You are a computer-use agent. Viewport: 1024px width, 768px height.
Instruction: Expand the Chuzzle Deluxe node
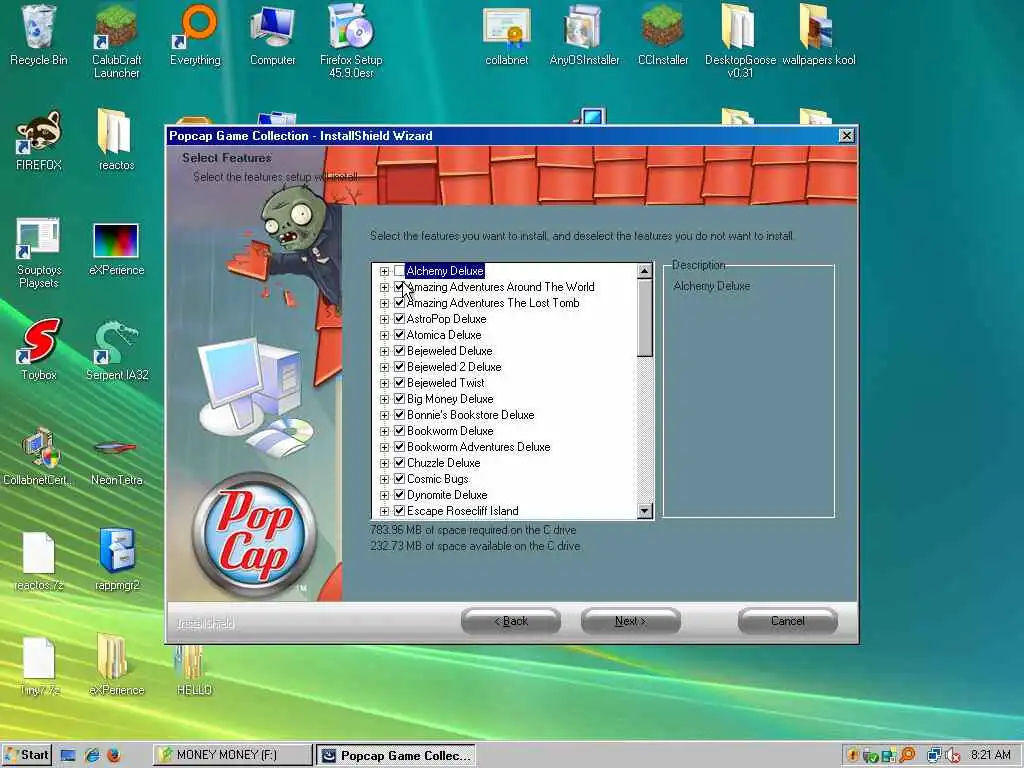384,463
